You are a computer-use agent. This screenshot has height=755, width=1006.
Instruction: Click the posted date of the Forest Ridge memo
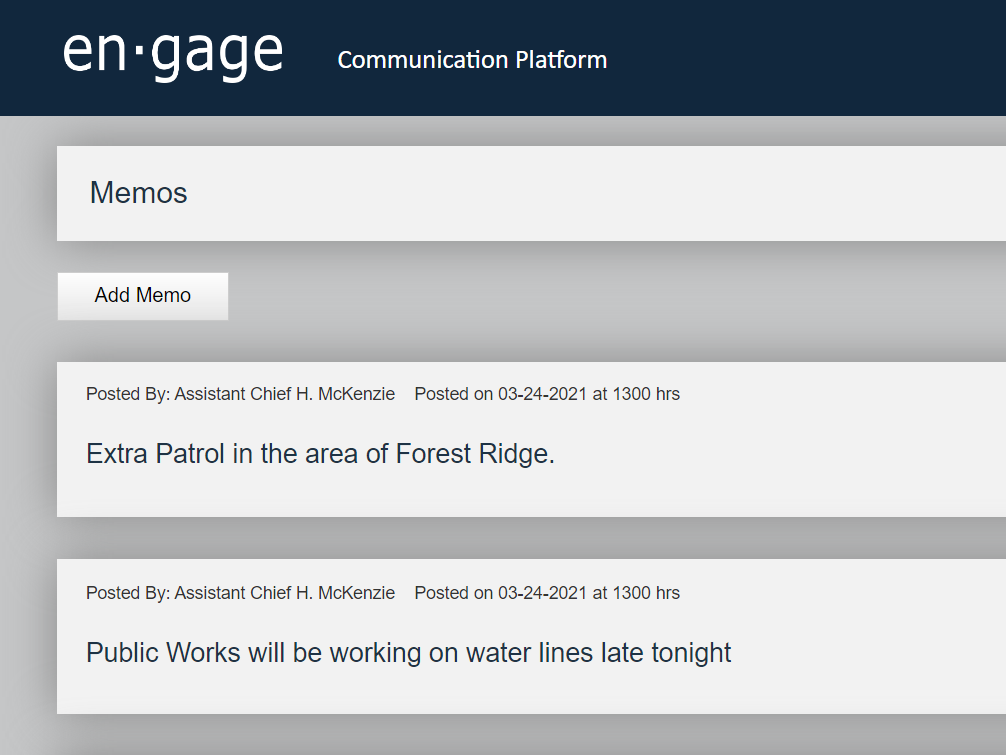[543, 394]
